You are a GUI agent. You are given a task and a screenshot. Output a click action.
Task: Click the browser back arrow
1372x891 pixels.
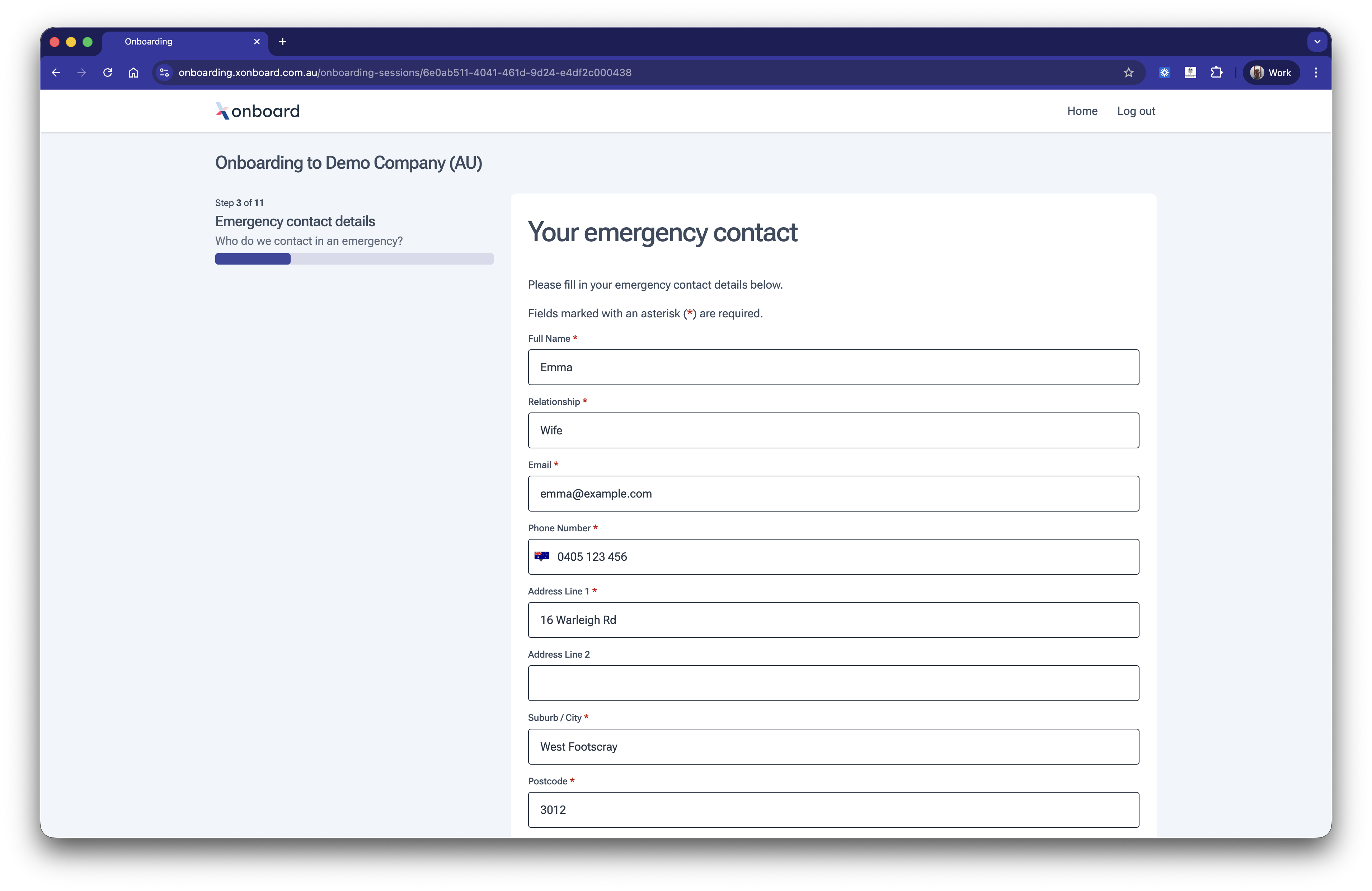click(56, 73)
